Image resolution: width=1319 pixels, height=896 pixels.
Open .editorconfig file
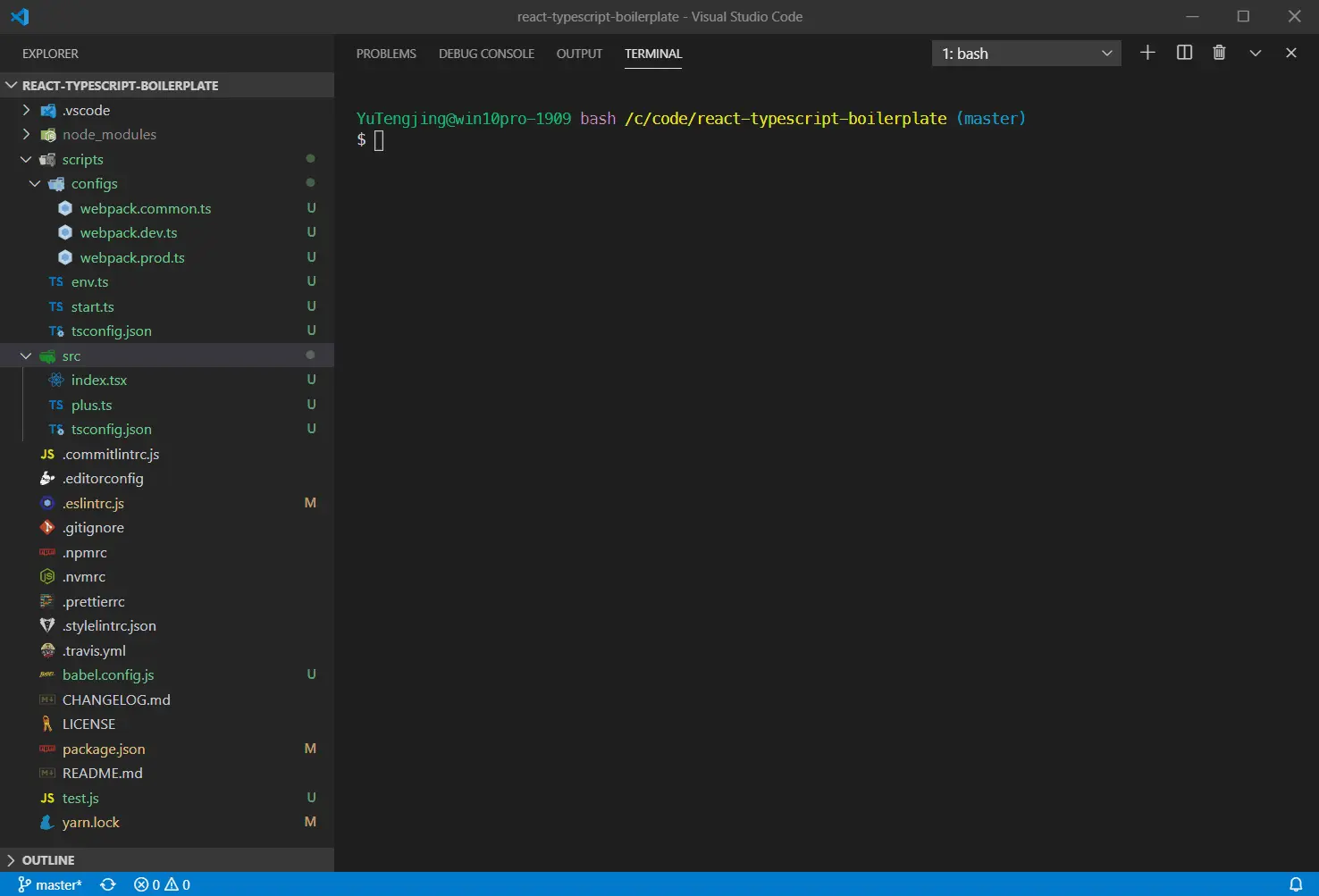(167, 478)
